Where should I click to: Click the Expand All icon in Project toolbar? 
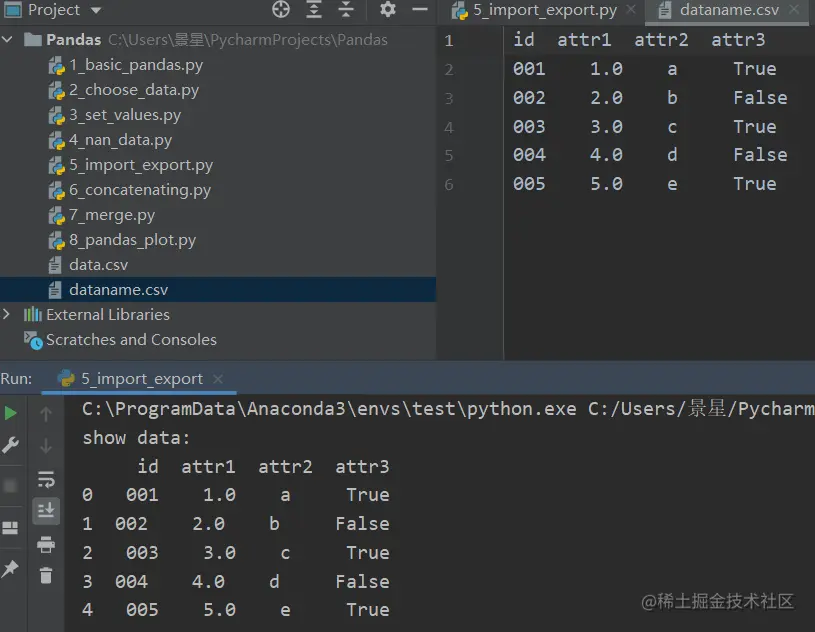[x=314, y=9]
